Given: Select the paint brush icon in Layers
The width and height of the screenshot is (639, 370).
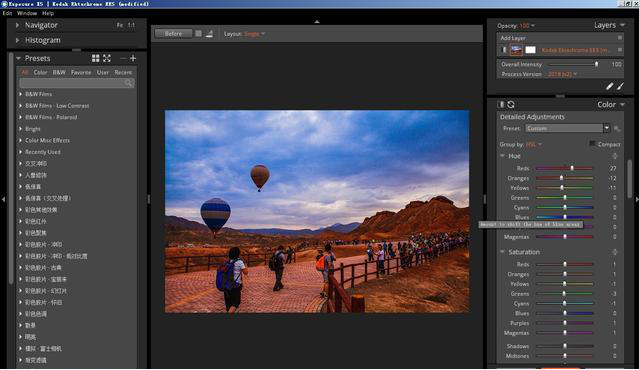Looking at the screenshot, I should tap(620, 86).
